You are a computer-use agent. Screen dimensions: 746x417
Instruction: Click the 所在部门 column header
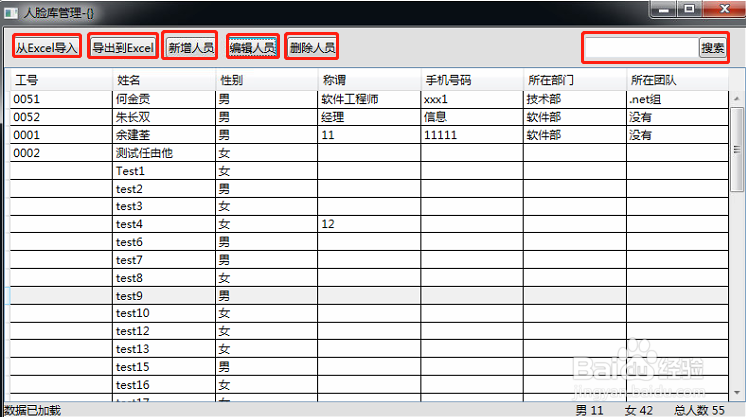[x=575, y=80]
